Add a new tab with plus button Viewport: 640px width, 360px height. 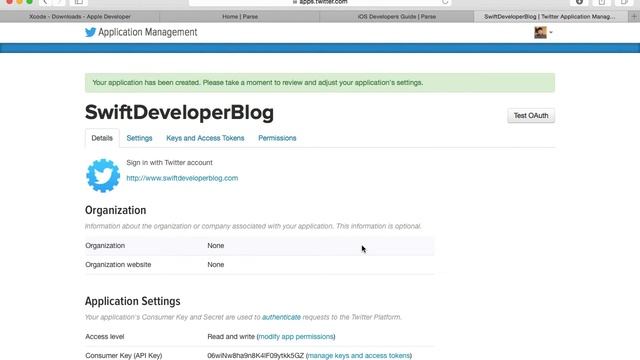tap(634, 16)
